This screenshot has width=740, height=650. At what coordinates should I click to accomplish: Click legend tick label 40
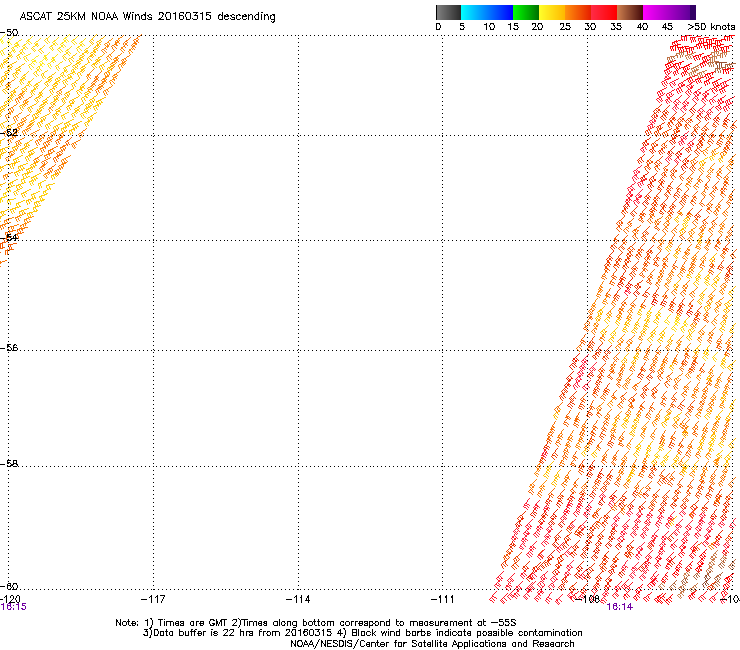tap(642, 27)
